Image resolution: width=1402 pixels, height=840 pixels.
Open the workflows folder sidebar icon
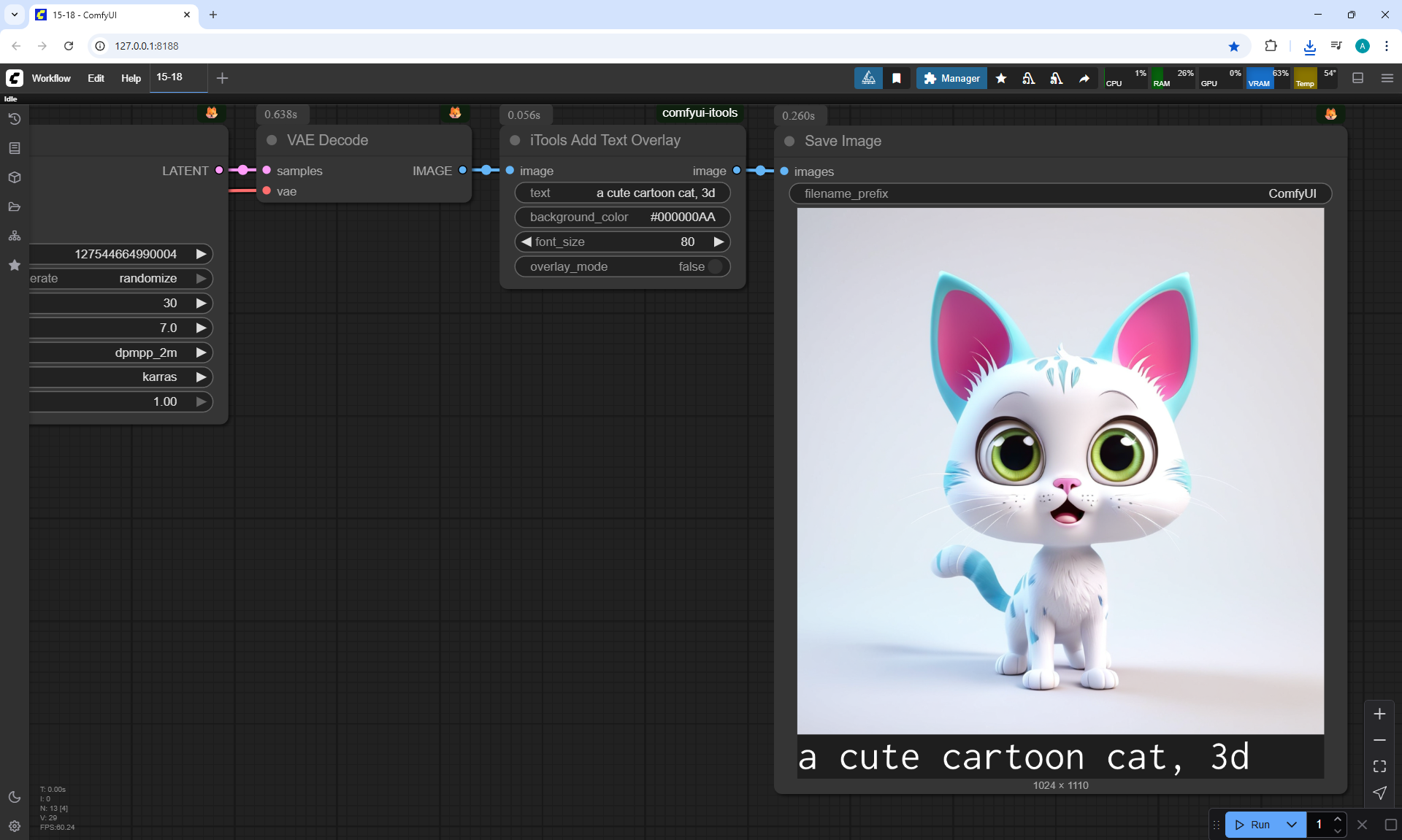coord(15,207)
